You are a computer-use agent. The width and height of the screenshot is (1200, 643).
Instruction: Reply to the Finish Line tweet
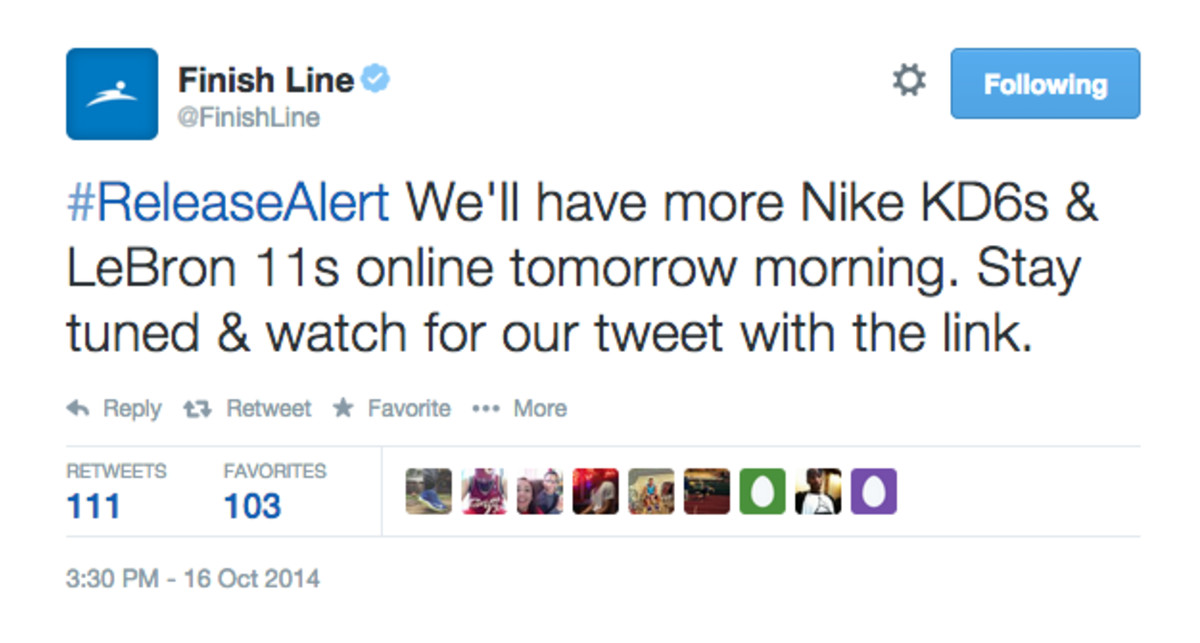(114, 408)
